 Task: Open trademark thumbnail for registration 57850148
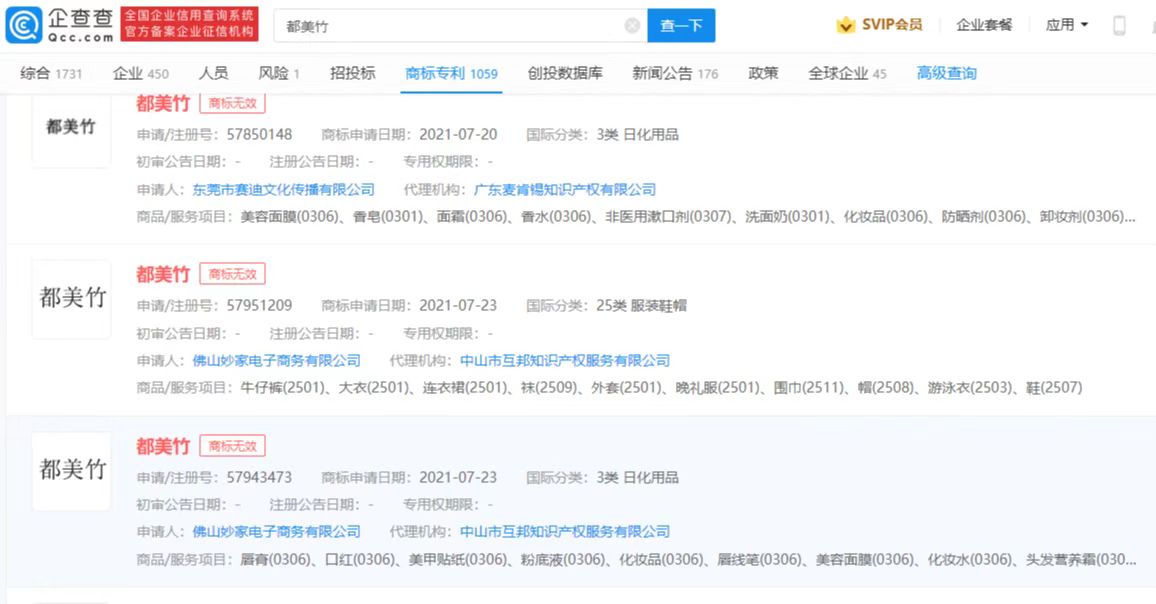coord(71,128)
